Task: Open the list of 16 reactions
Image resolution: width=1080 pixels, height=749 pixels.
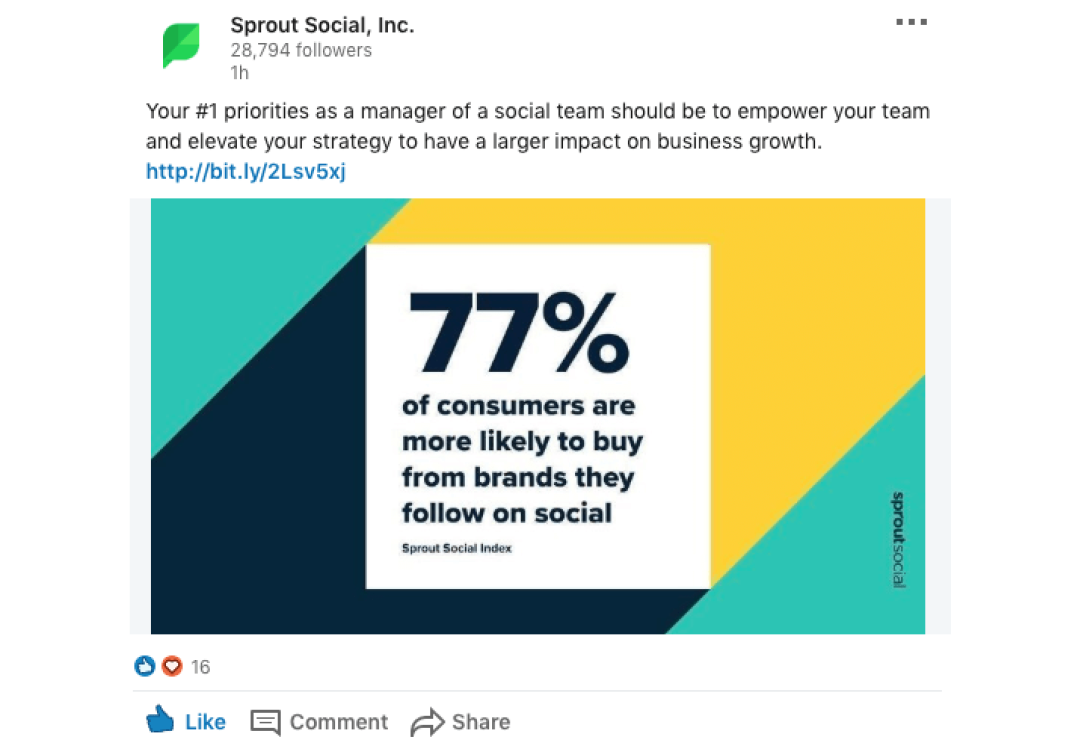Action: coord(200,667)
